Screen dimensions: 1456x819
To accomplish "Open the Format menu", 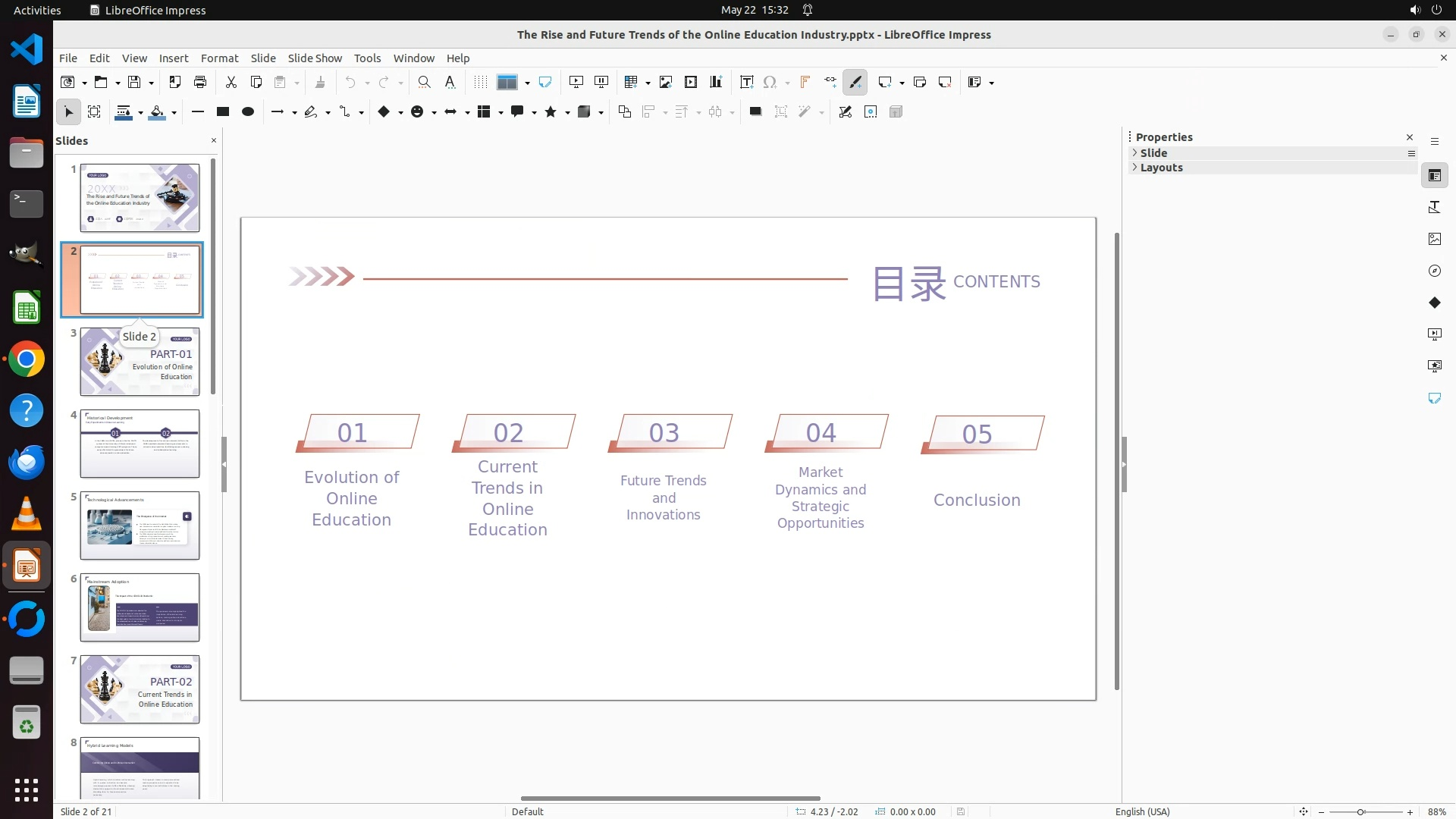I will click(x=219, y=58).
